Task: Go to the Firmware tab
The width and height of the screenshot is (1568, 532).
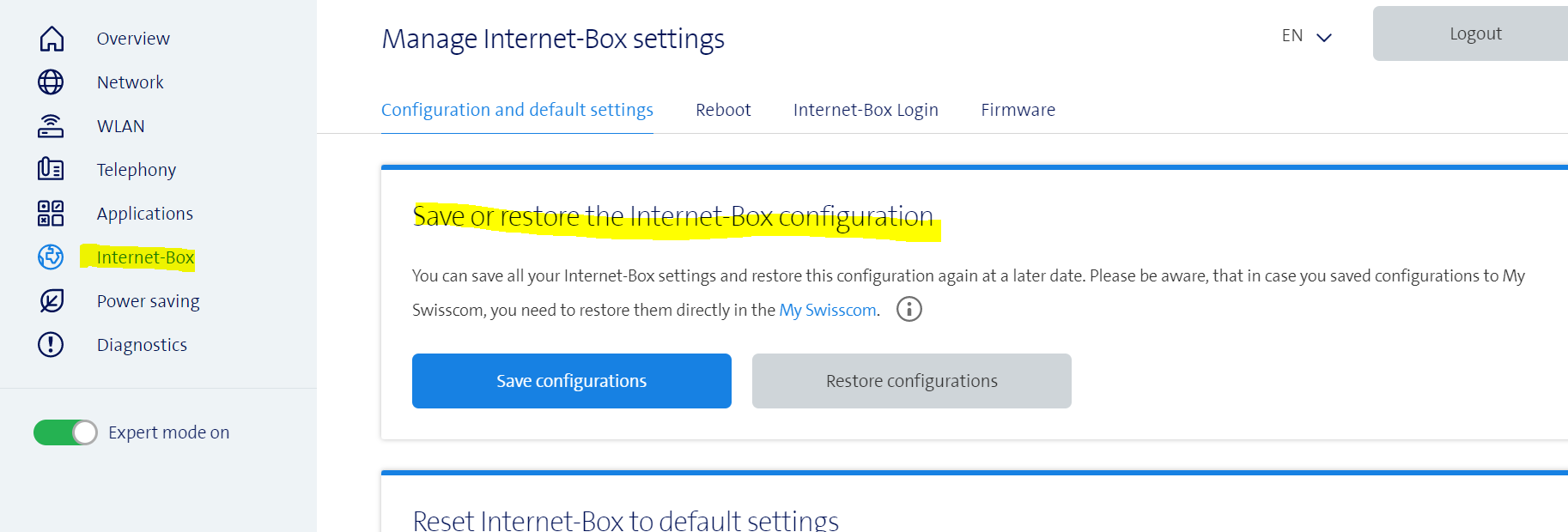Action: pyautogui.click(x=1018, y=110)
